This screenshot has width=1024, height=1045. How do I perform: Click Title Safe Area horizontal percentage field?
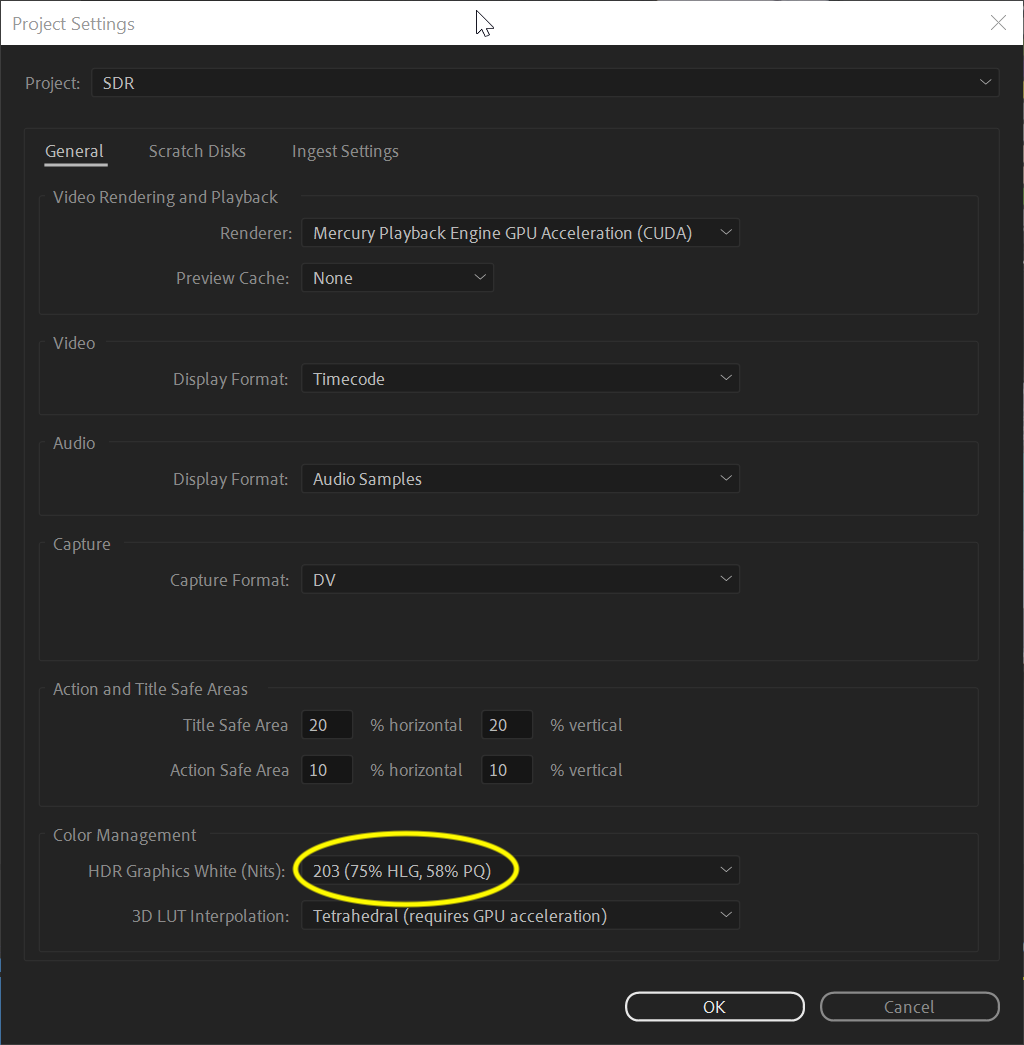click(x=328, y=725)
